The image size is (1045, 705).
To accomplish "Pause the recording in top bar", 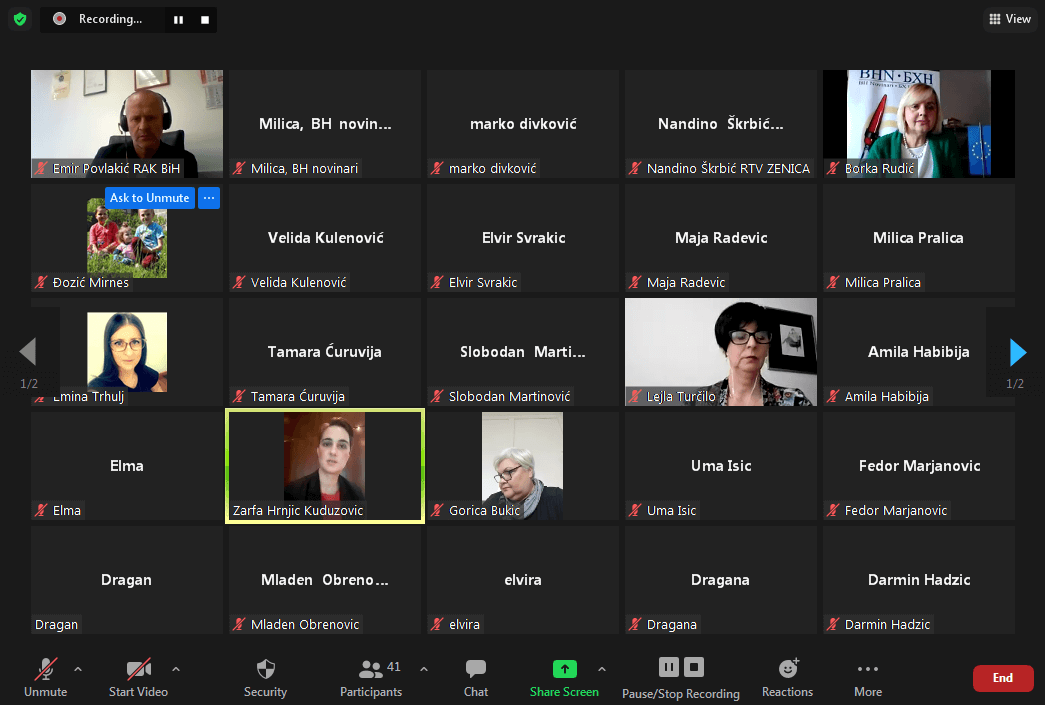I will click(178, 19).
